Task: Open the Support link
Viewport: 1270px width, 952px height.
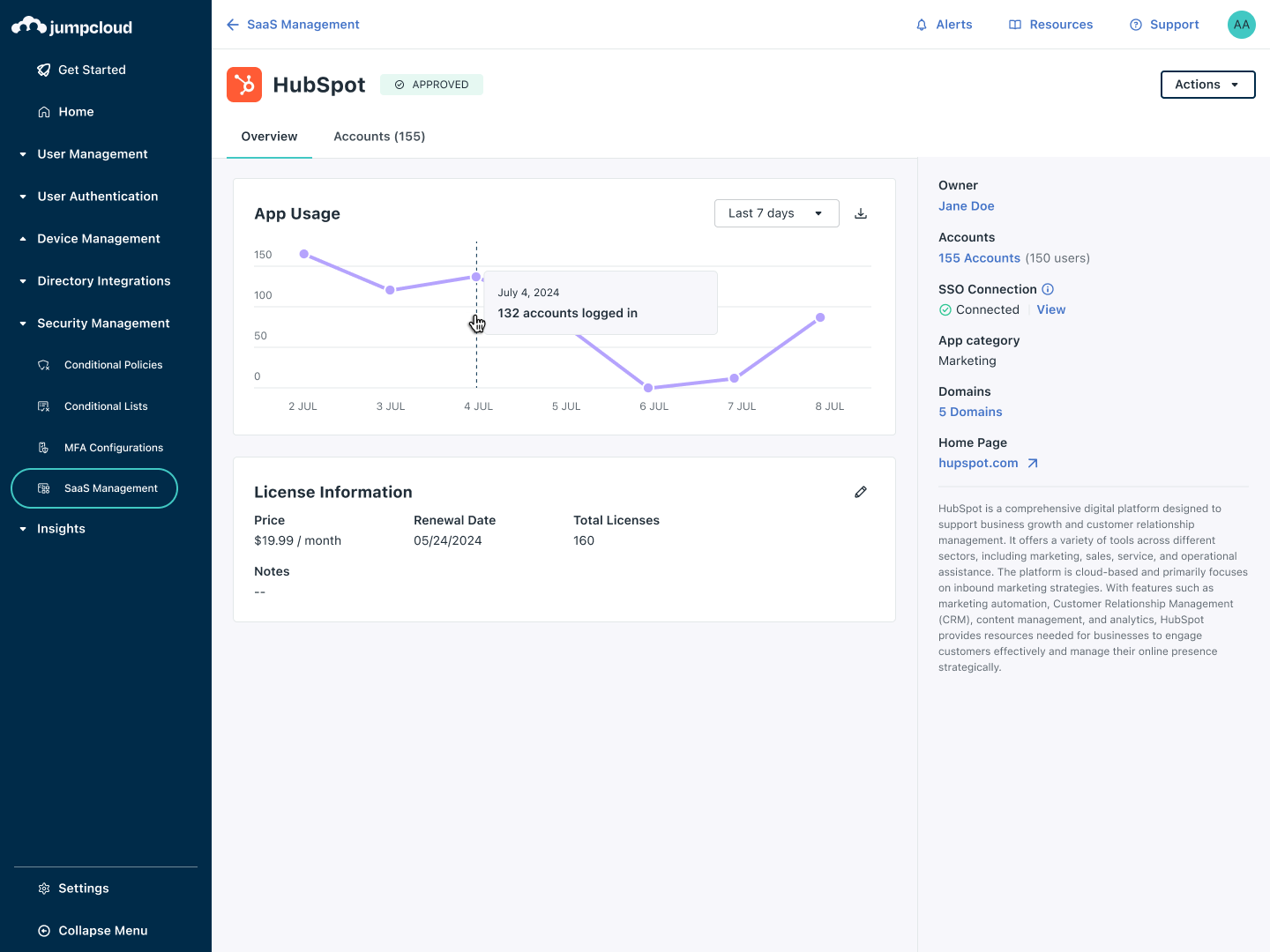Action: click(x=1174, y=25)
